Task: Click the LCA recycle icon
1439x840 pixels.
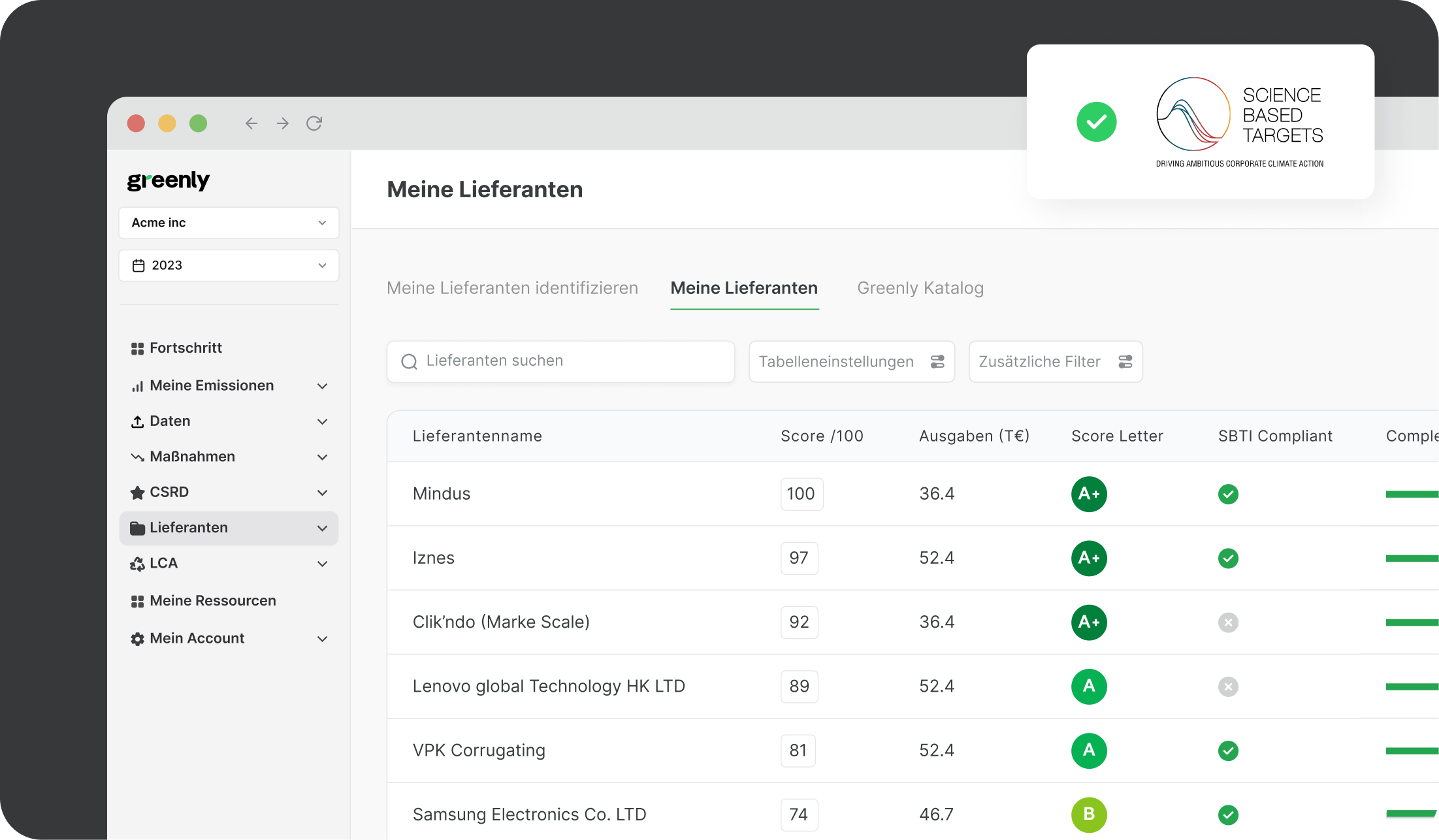Action: tap(137, 564)
